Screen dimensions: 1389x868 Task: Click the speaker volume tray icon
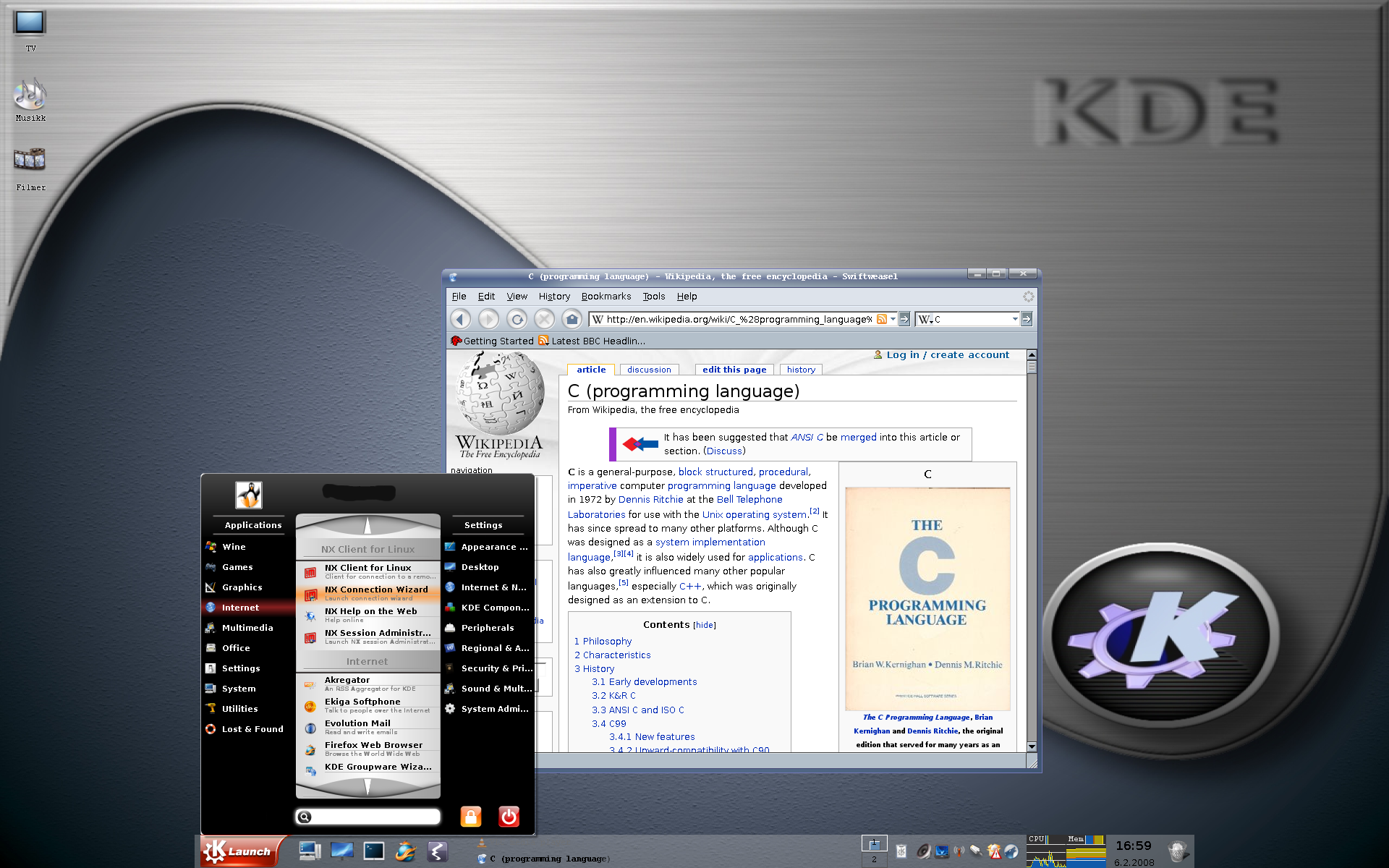[x=924, y=851]
